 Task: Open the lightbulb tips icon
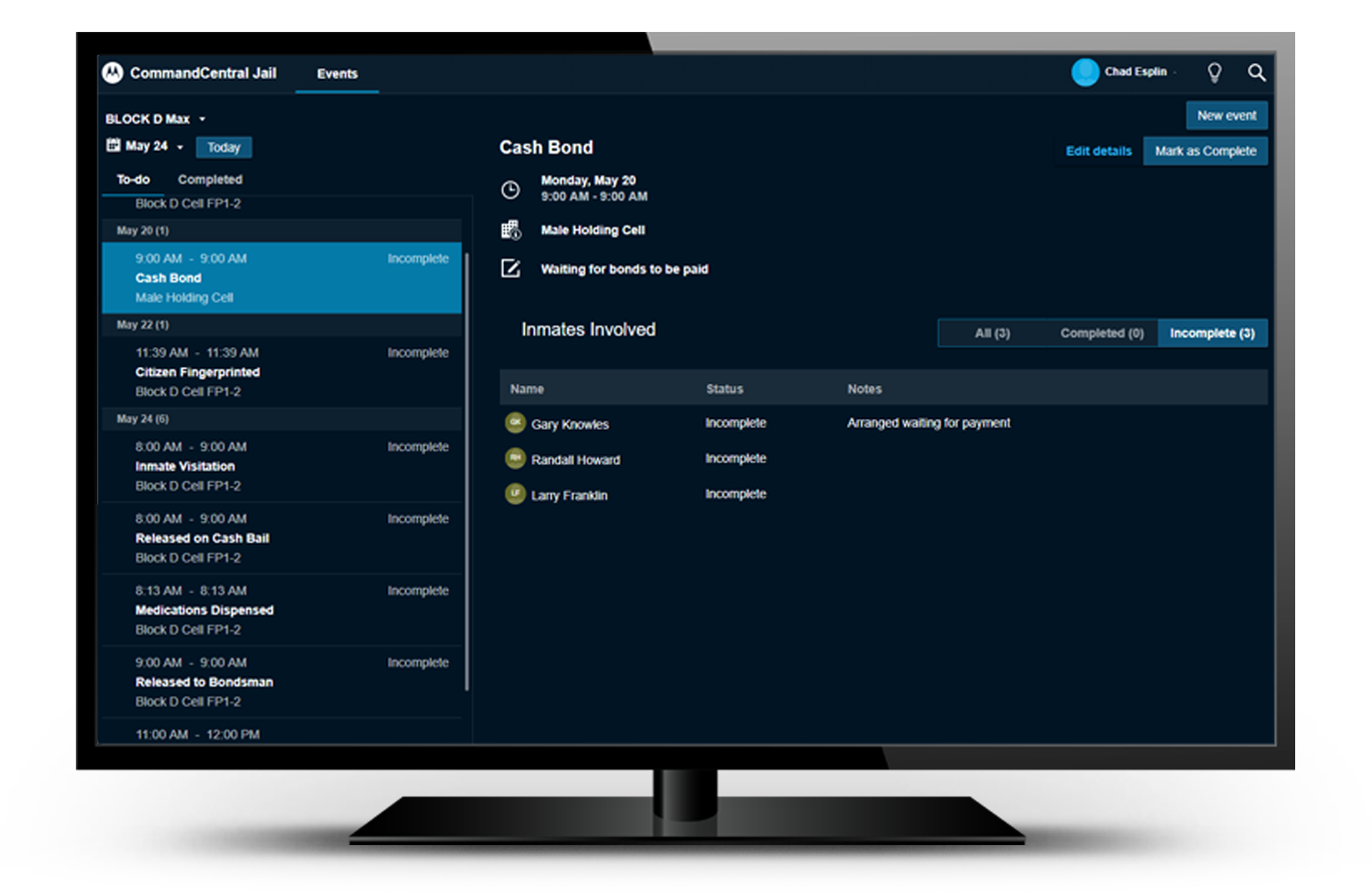pos(1214,72)
